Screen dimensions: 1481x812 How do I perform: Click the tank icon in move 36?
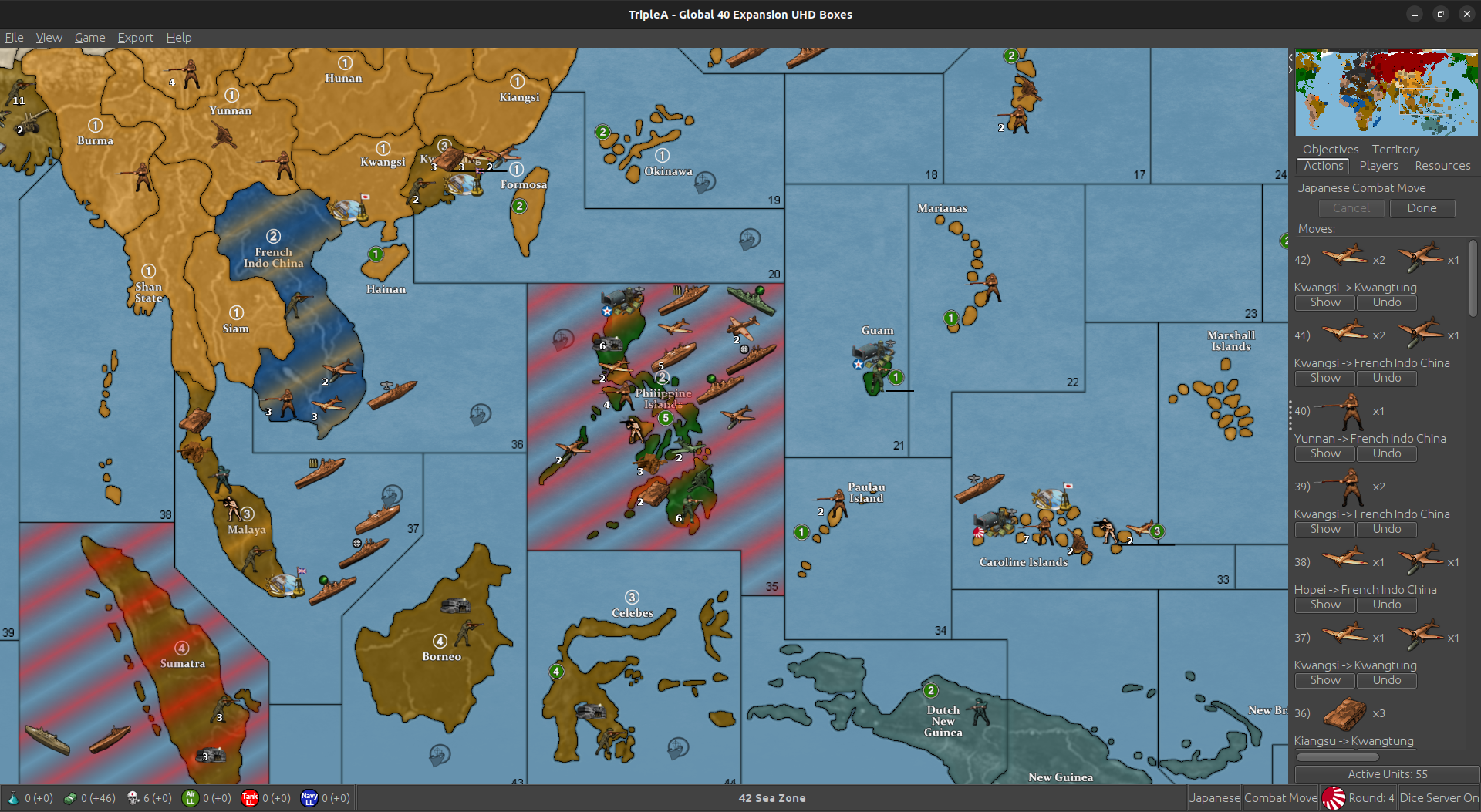tap(1345, 713)
